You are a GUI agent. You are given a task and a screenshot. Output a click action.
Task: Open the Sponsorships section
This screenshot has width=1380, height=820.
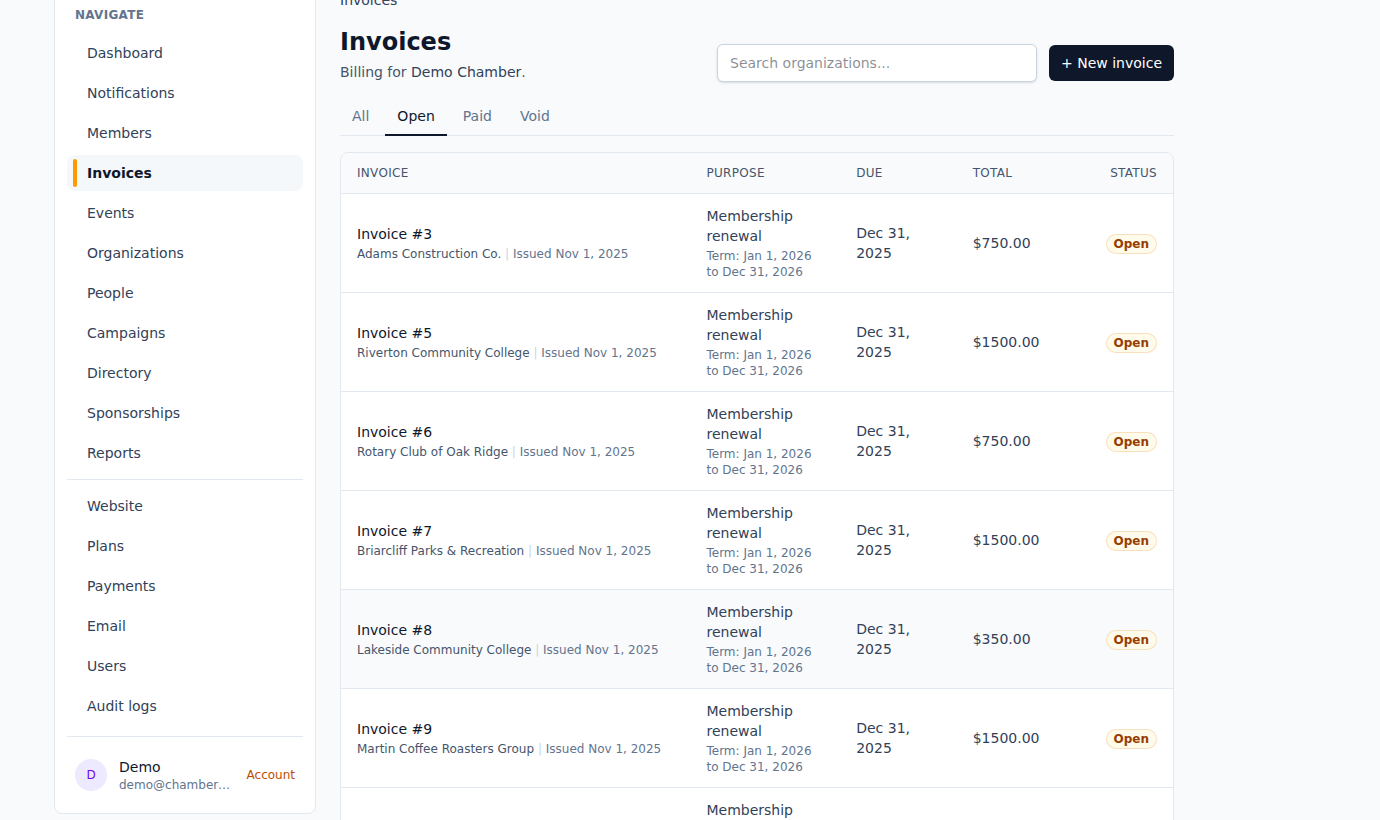click(x=133, y=412)
